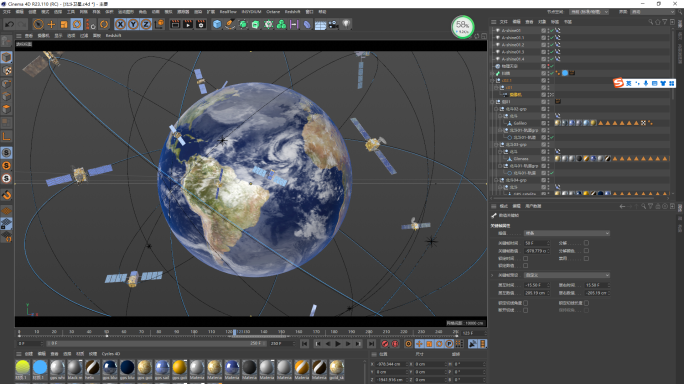Toggle the lock value checkbox

[526, 265]
